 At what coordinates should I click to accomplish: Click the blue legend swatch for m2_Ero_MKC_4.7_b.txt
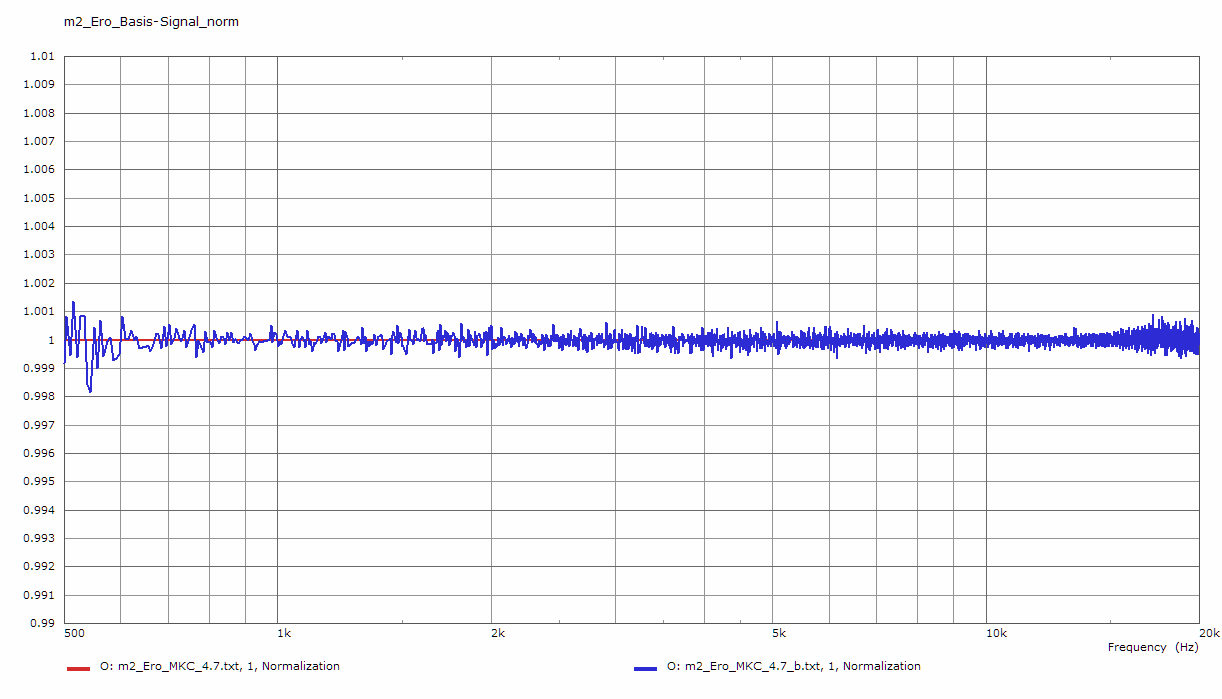[x=645, y=668]
